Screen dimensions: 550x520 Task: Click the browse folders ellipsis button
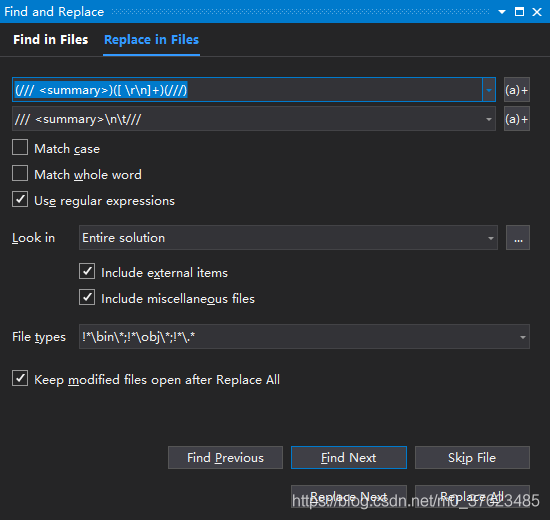click(x=518, y=238)
